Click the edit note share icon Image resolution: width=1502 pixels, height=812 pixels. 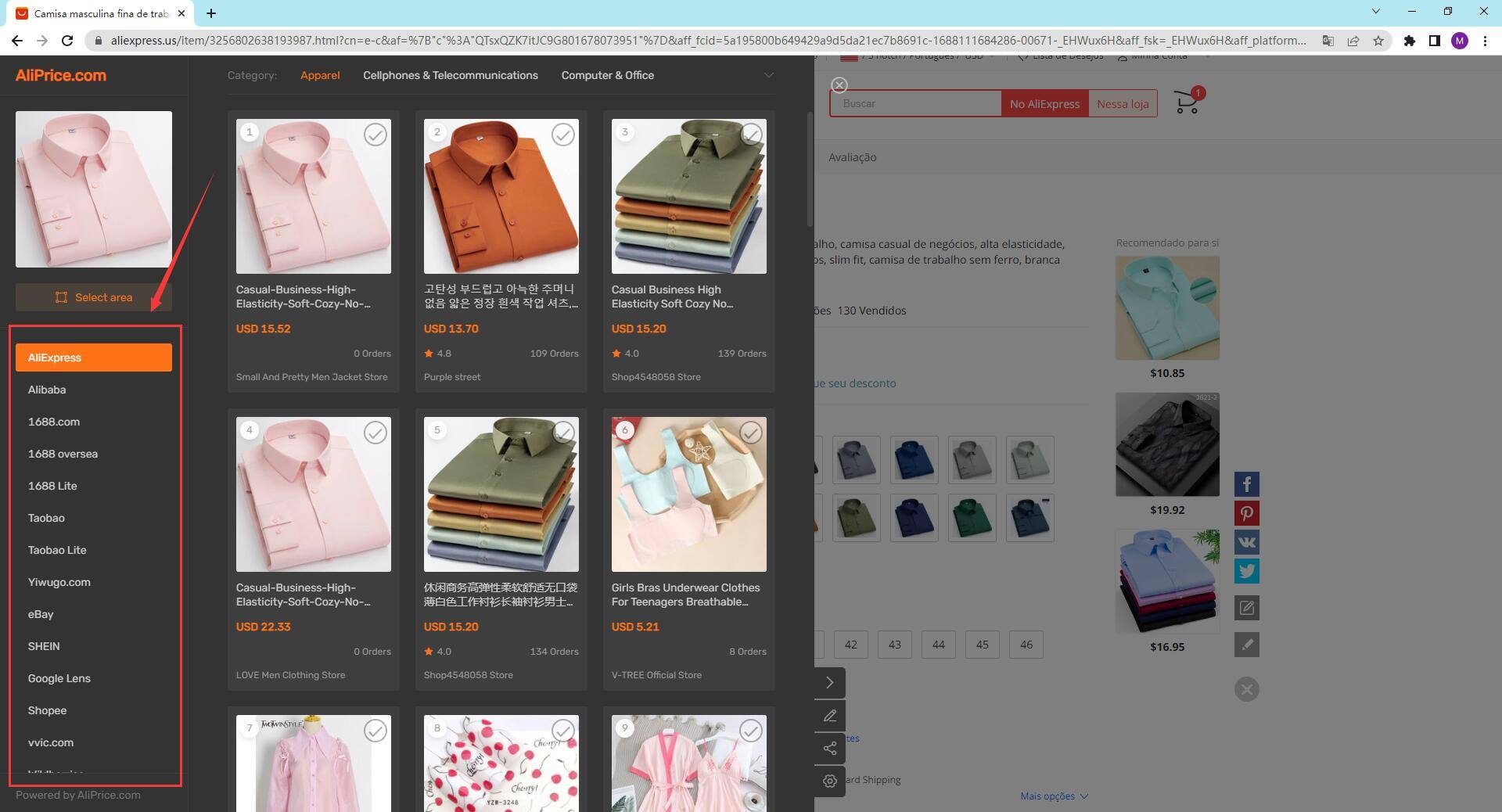tap(1247, 608)
